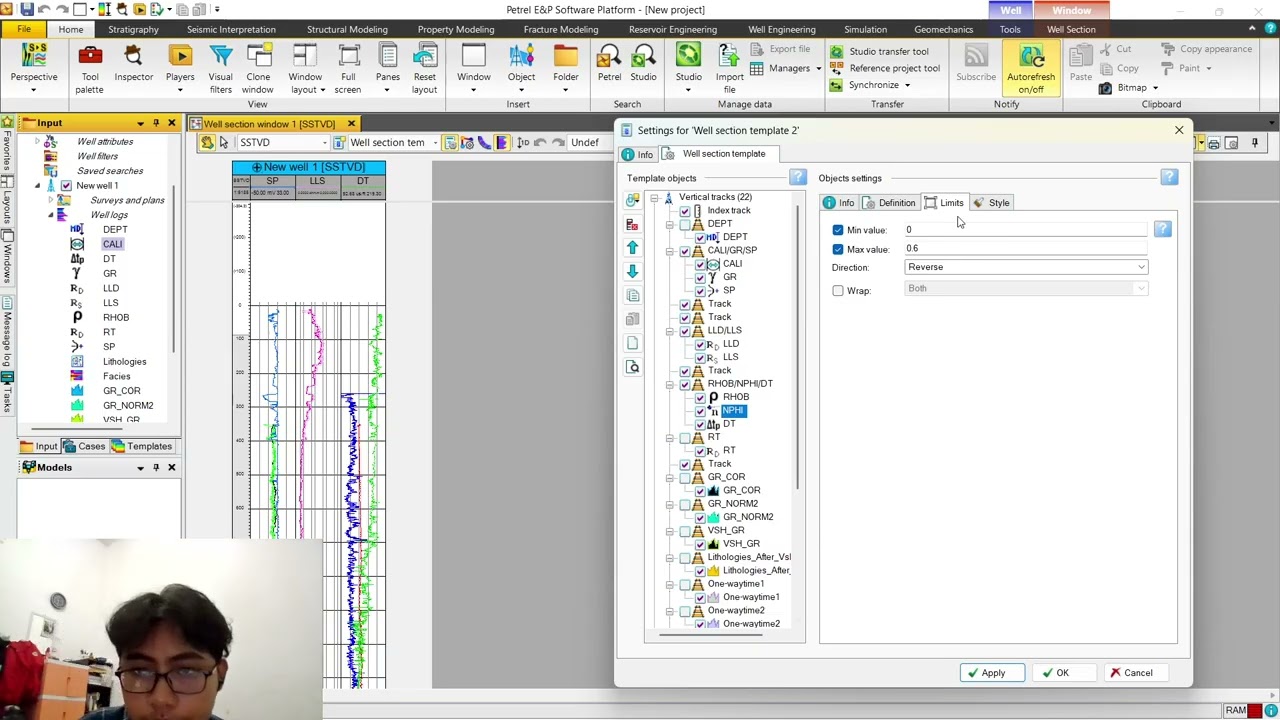
Task: Toggle the RHOB log checkbox
Action: tap(700, 397)
